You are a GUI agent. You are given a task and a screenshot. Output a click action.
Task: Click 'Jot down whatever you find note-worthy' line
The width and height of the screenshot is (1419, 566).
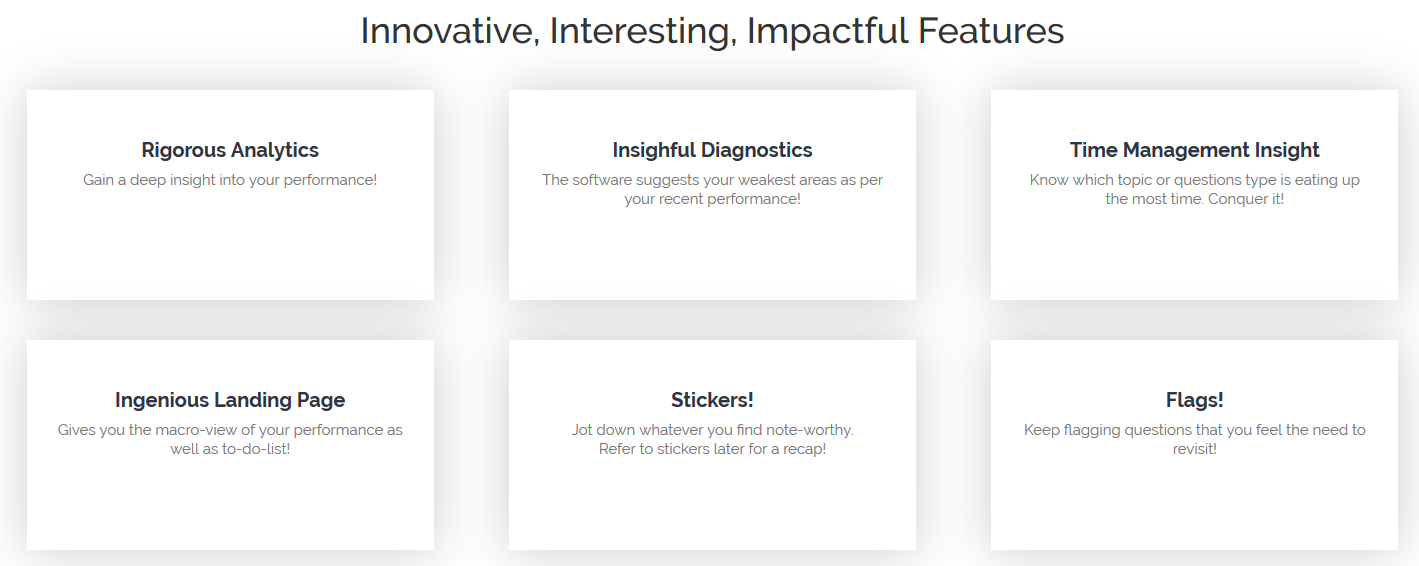point(712,430)
